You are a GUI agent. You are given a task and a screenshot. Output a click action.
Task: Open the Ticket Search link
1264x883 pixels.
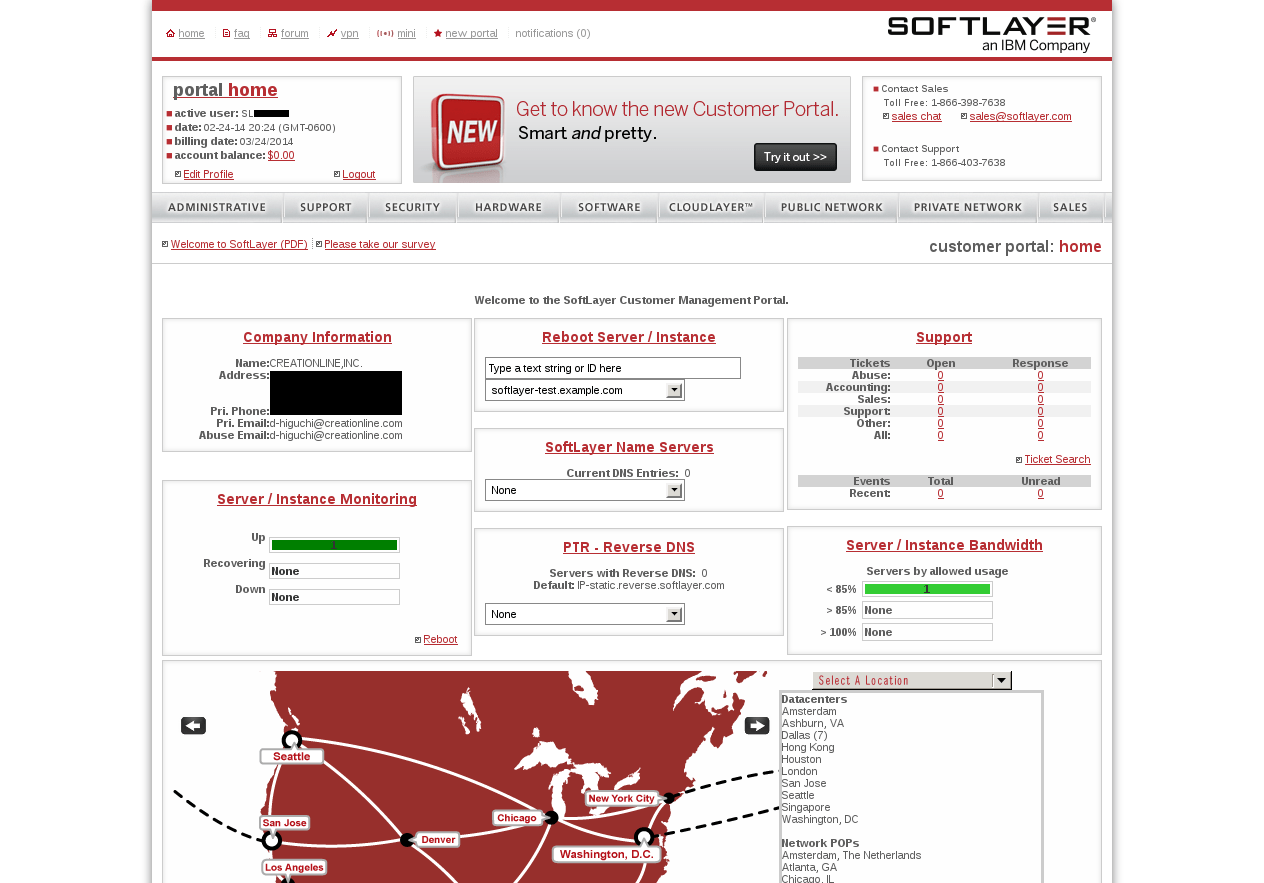click(x=1057, y=459)
